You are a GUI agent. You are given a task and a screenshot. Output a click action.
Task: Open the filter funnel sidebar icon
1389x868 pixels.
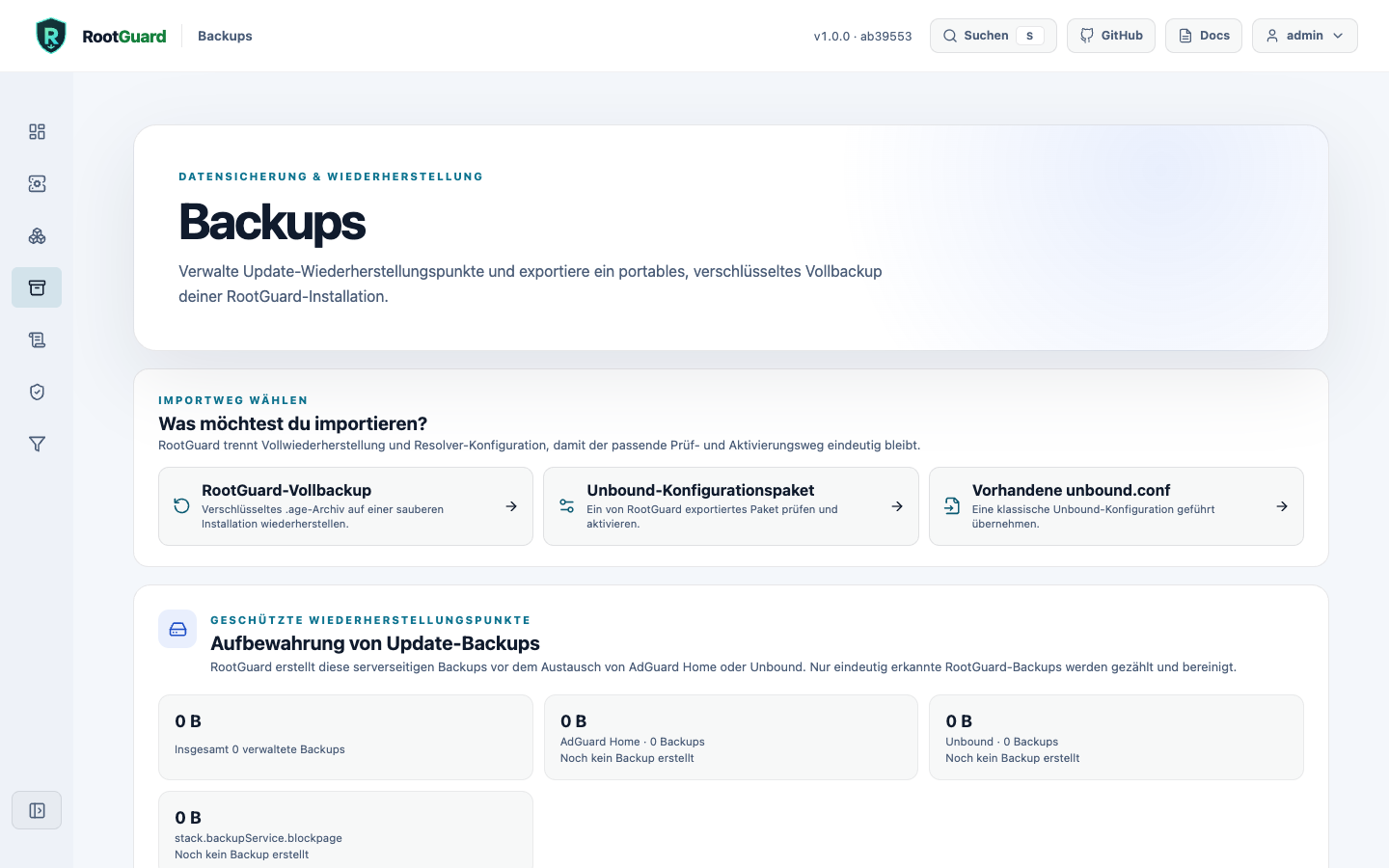coord(37,444)
